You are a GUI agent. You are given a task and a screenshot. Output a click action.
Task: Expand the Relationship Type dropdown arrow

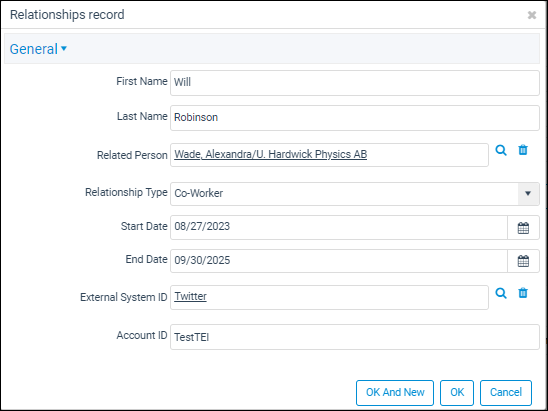[x=528, y=194]
